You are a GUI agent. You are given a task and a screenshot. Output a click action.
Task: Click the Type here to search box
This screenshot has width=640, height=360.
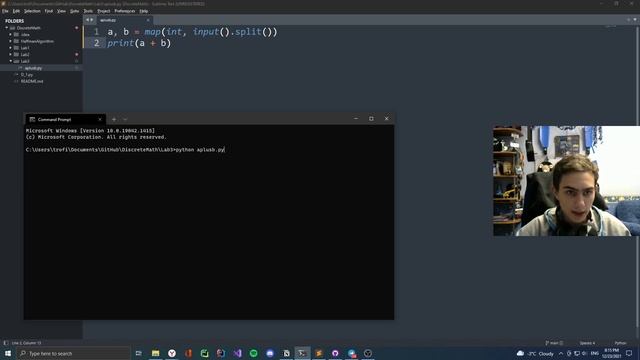[73, 353]
